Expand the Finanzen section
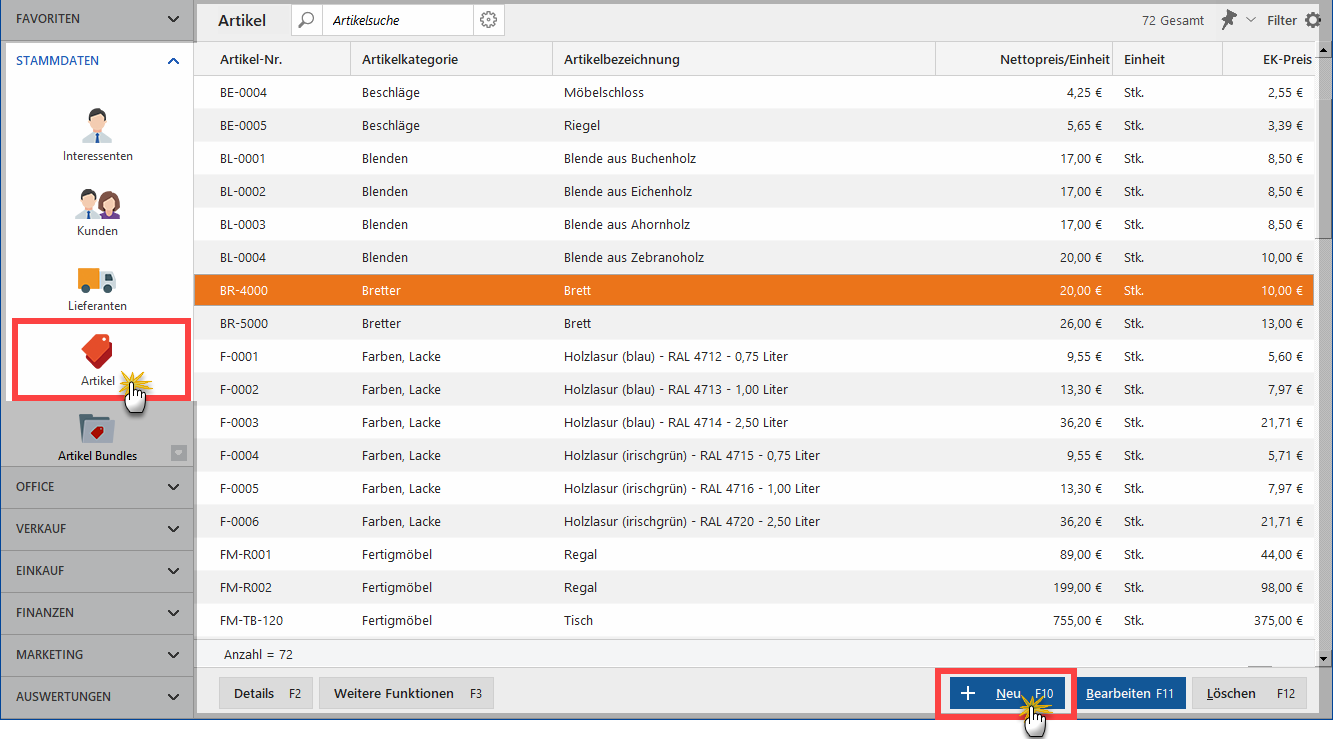 pos(97,613)
